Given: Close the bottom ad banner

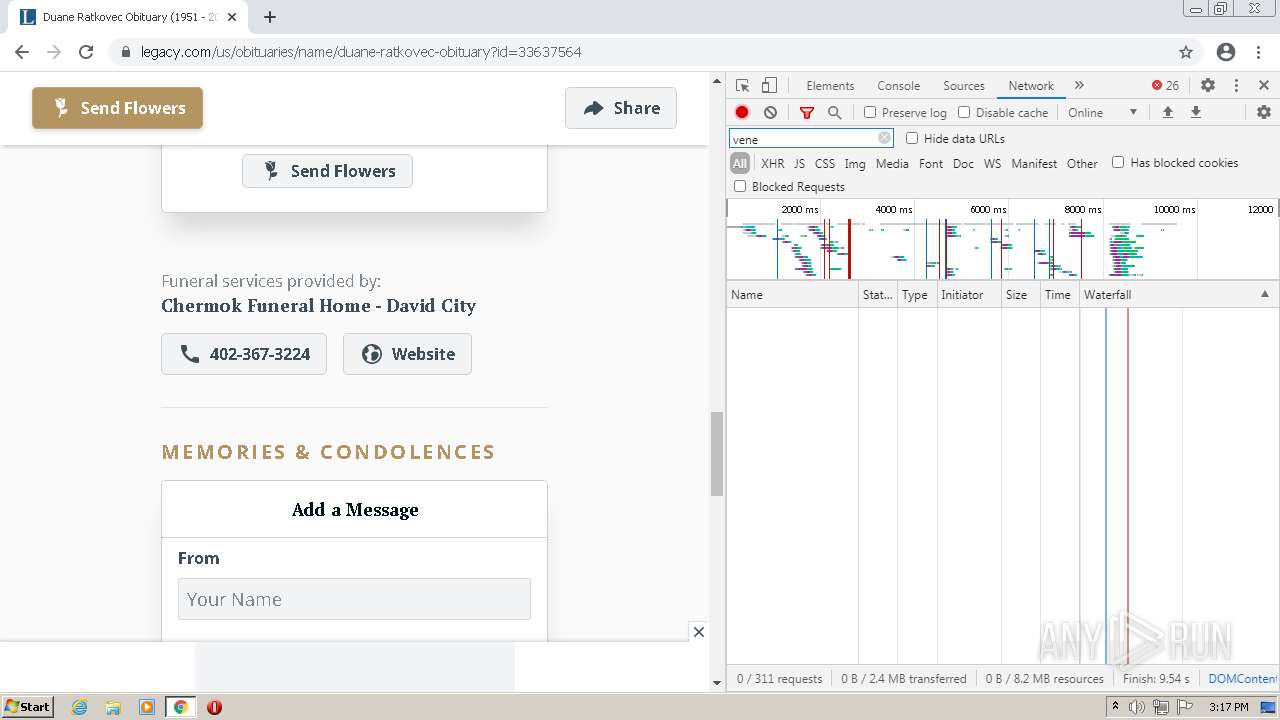Looking at the screenshot, I should point(699,632).
